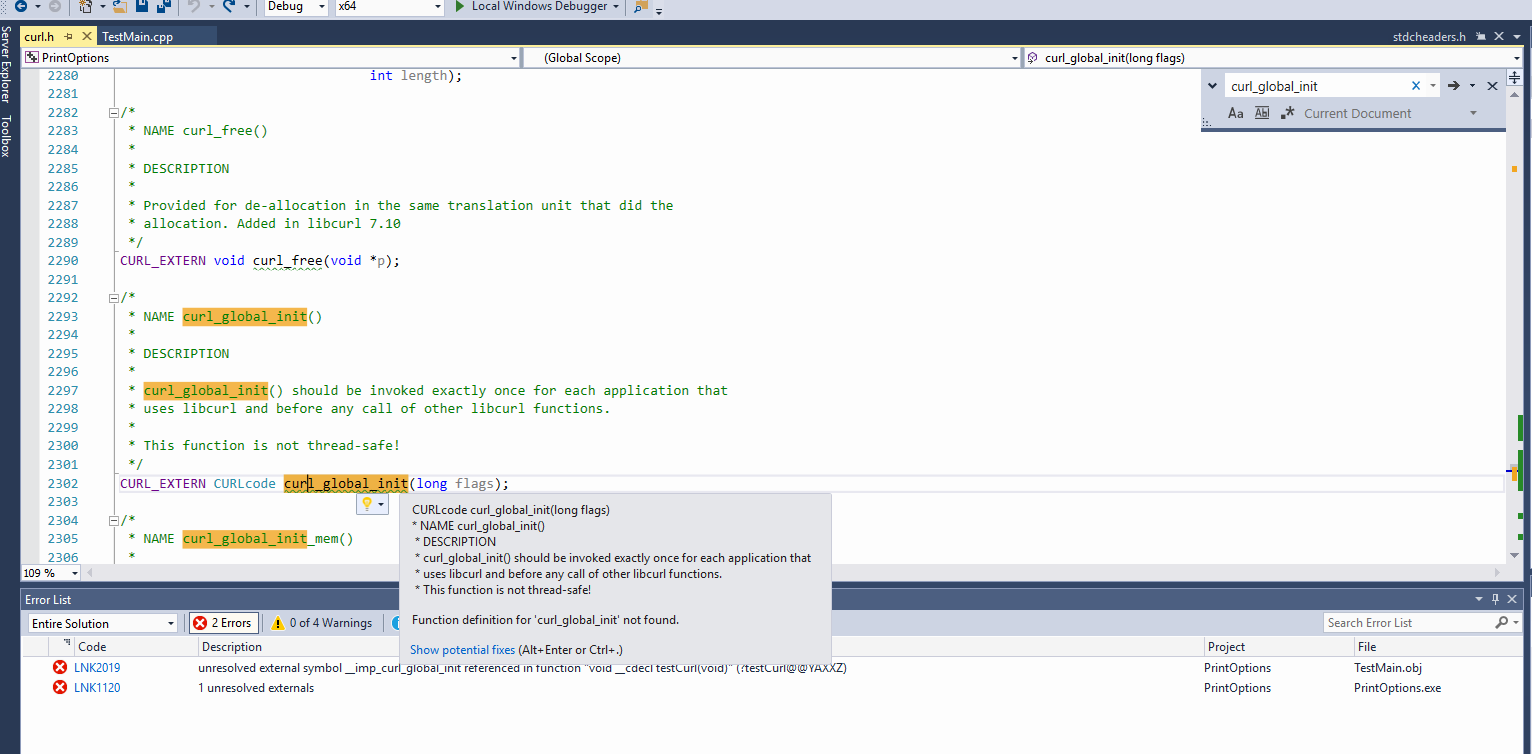Screen dimensions: 1532x754
Task: Click the Search Error List magnifier icon
Action: pos(1502,623)
